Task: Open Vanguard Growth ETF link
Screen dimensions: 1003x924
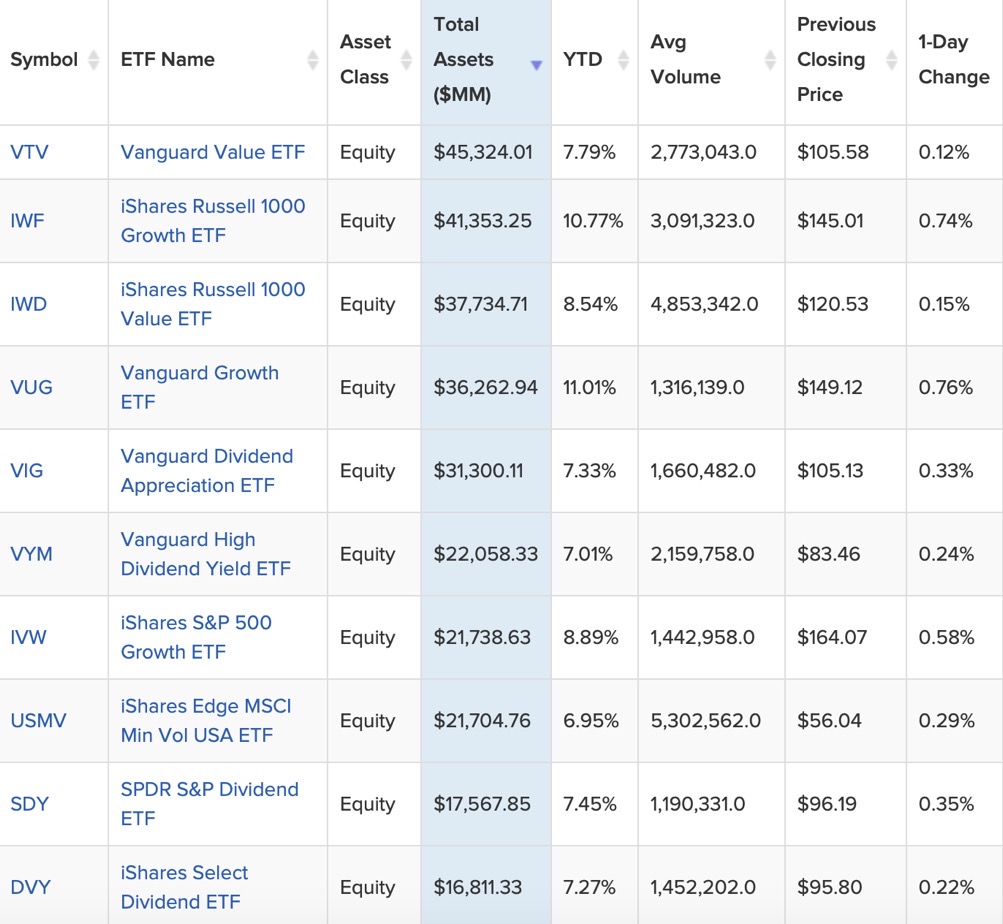Action: click(200, 387)
